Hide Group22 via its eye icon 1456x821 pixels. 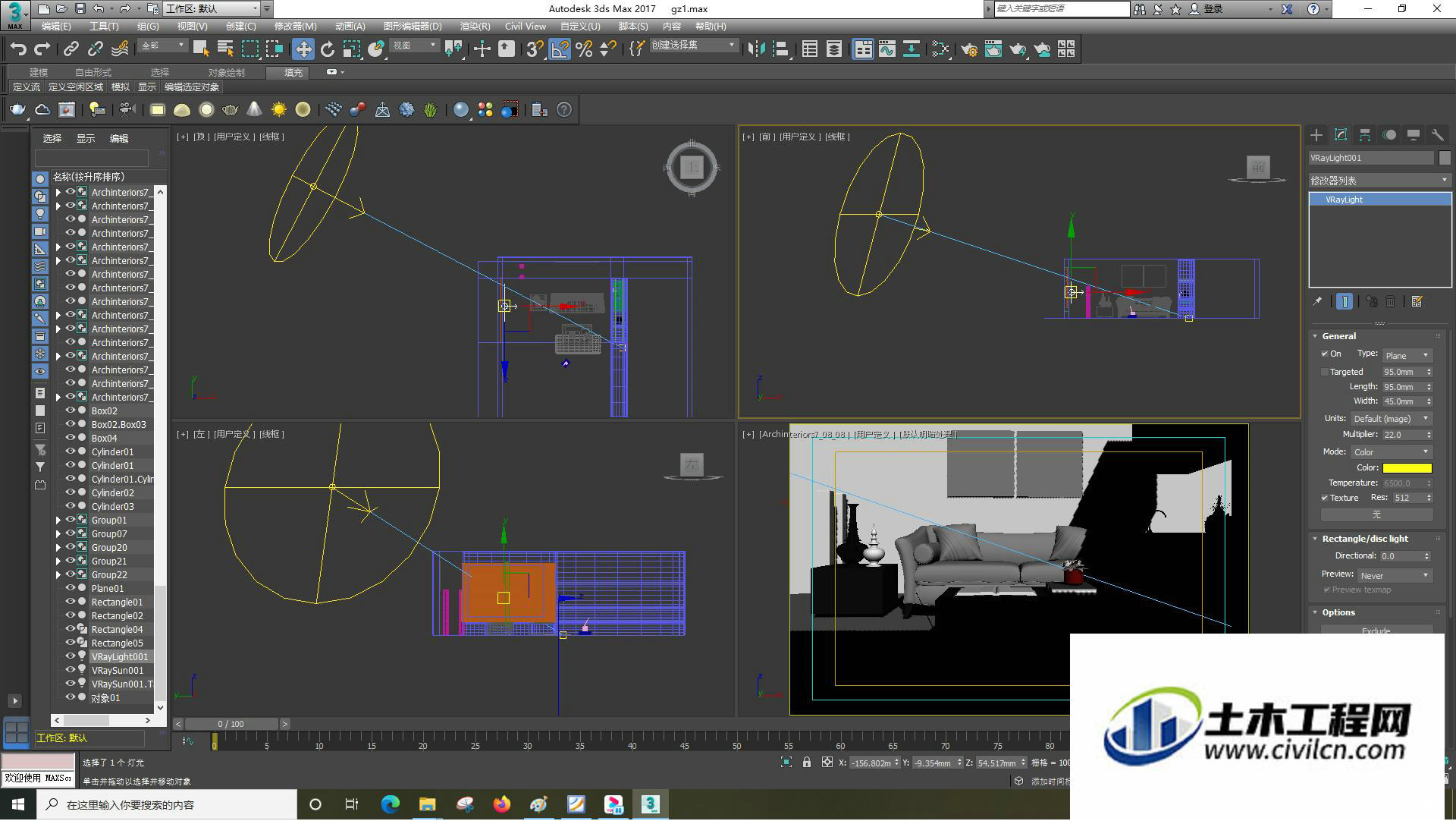coord(70,575)
